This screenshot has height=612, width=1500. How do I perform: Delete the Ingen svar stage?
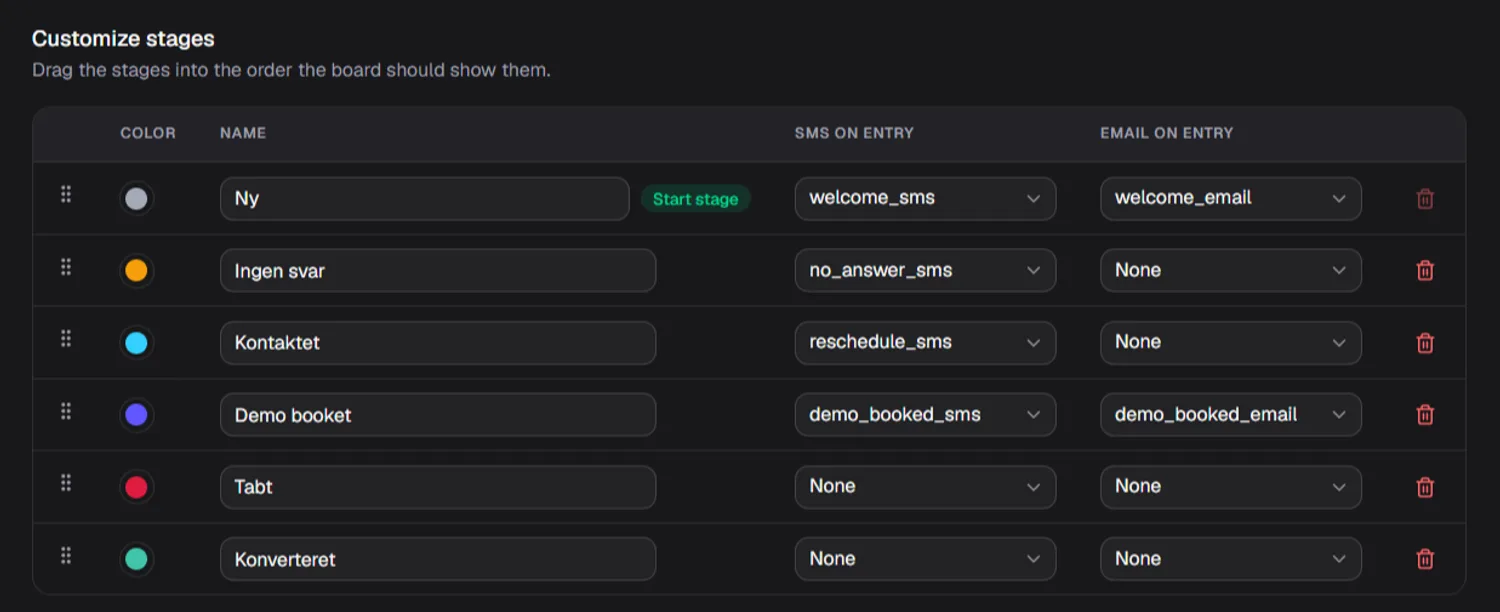1425,270
